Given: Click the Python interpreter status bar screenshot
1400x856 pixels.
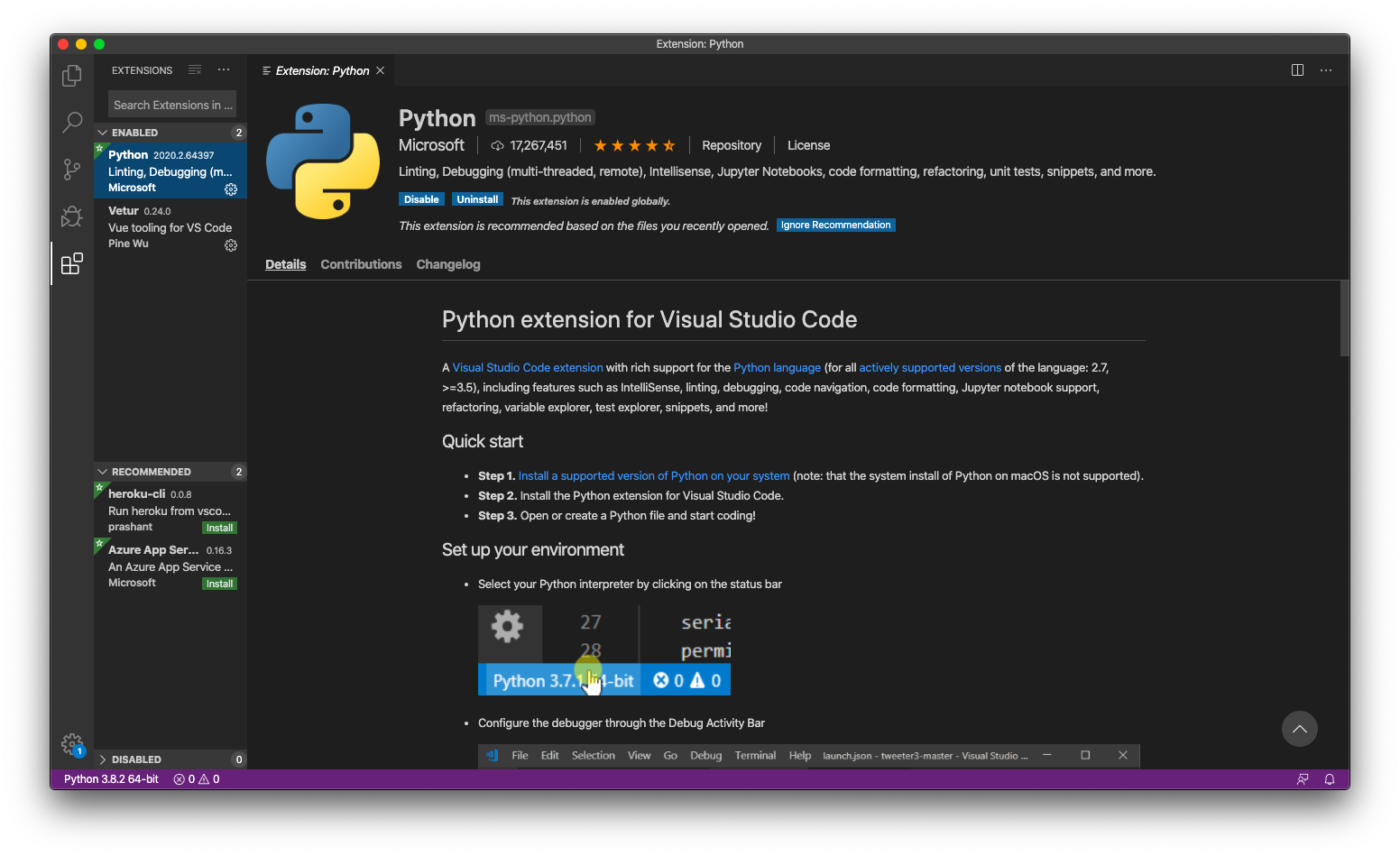Looking at the screenshot, I should click(604, 649).
